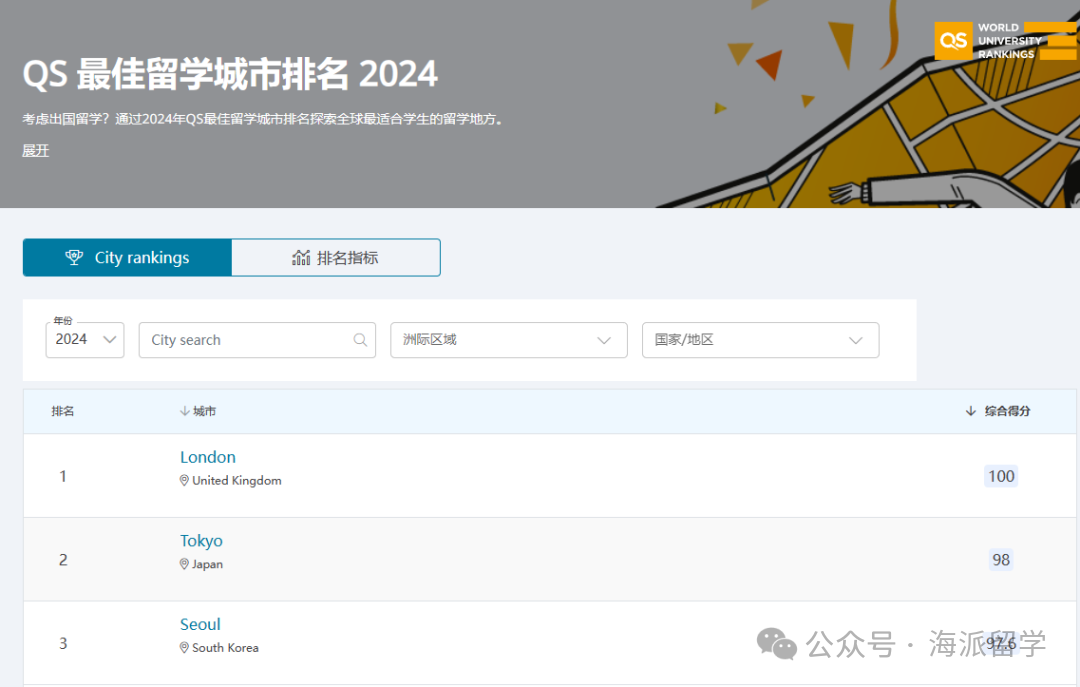Click the rank number 2 cell
Screen dimensions: 1080x687
click(63, 560)
